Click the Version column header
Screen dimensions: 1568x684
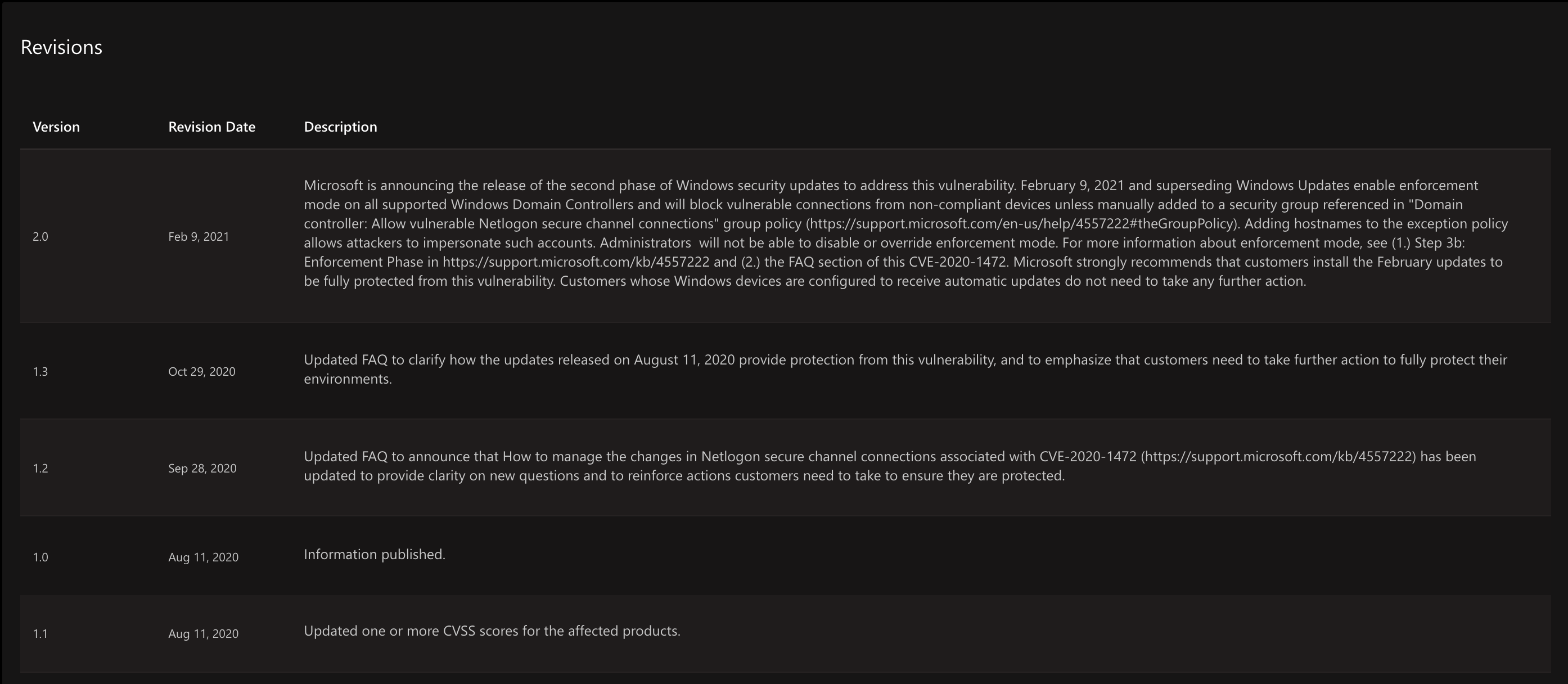pos(56,127)
